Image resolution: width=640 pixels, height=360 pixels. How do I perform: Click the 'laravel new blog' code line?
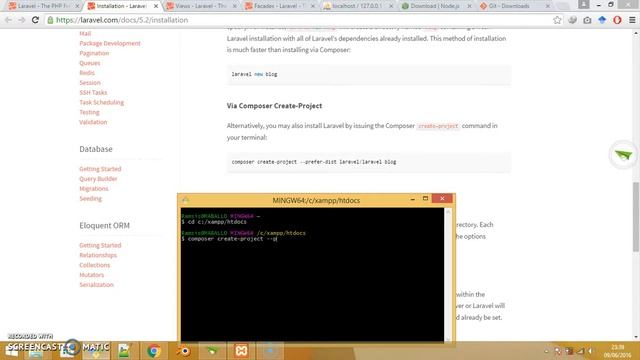click(x=254, y=74)
